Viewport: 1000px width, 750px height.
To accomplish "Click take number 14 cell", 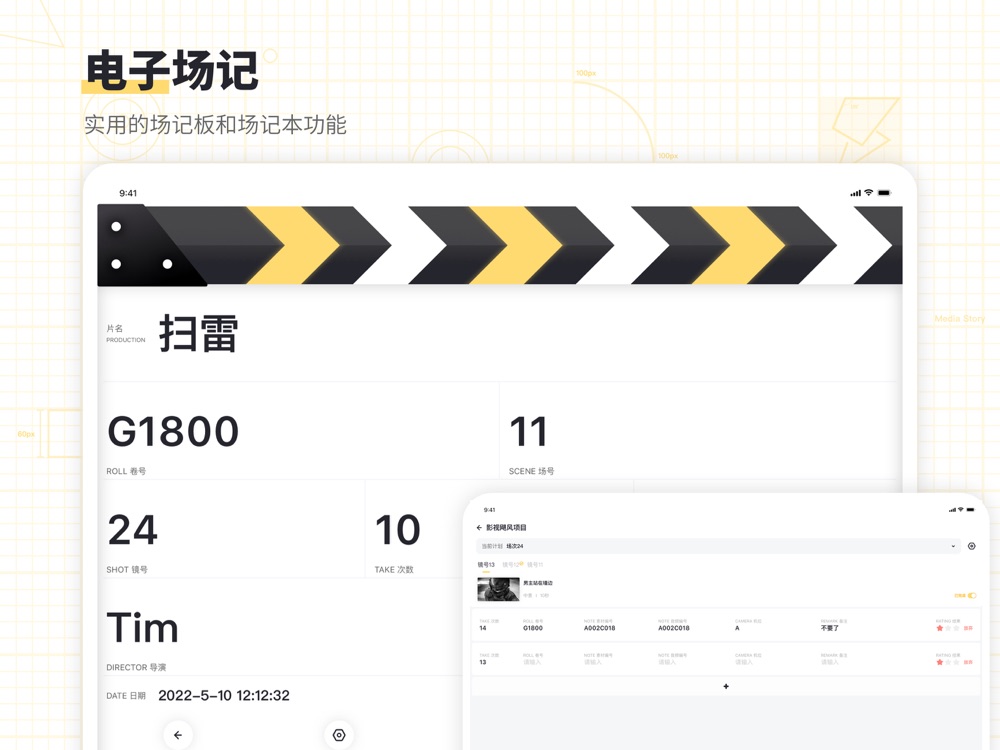I will (483, 628).
